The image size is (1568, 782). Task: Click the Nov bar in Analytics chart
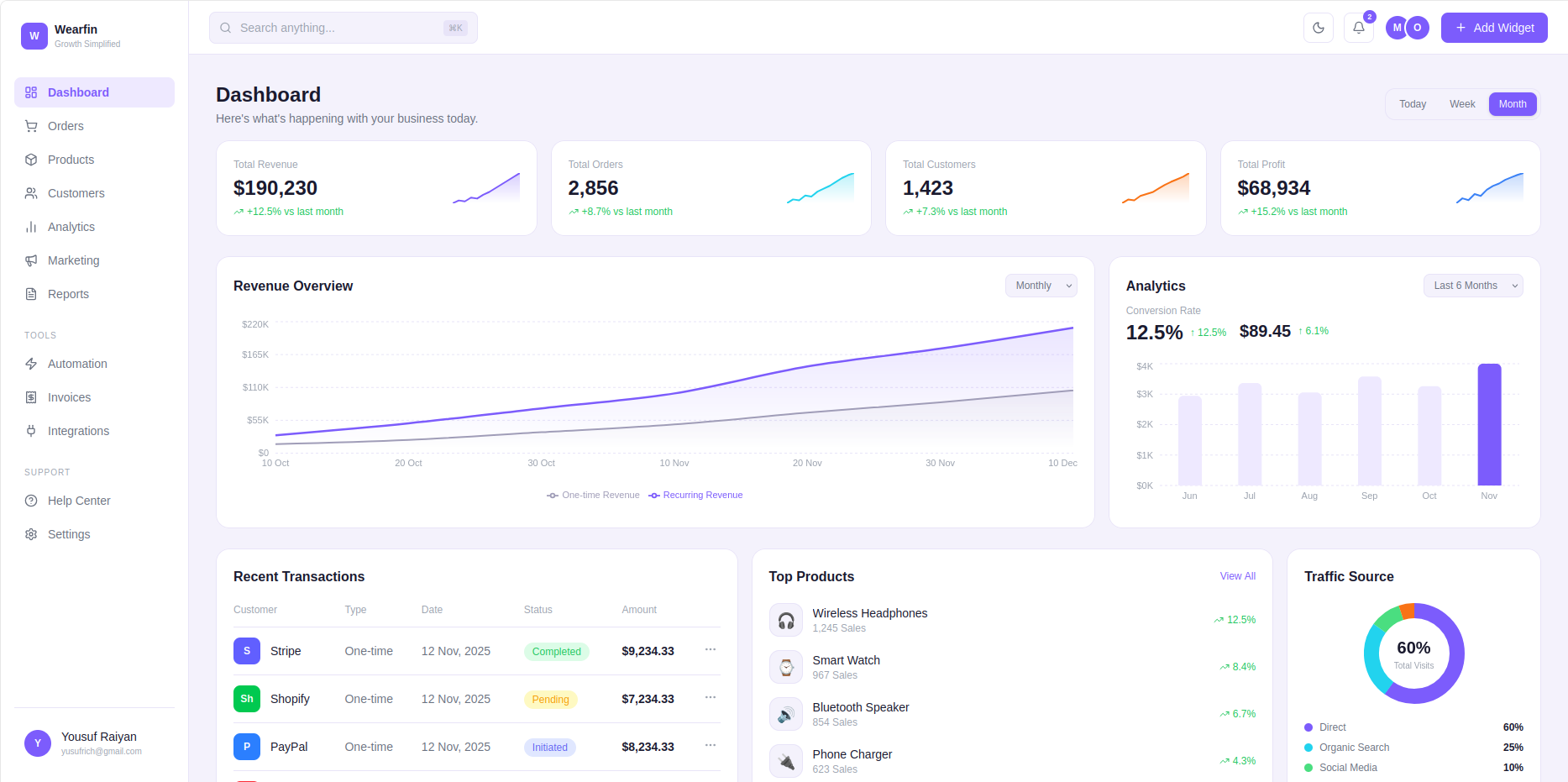coord(1489,424)
